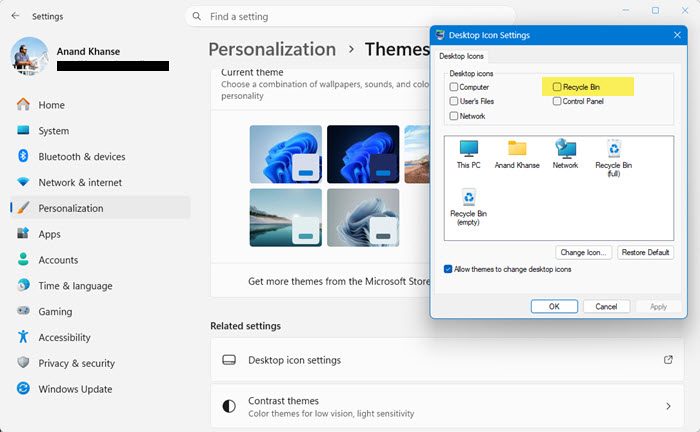
Task: Click the back arrow in Settings
Action: (16, 16)
